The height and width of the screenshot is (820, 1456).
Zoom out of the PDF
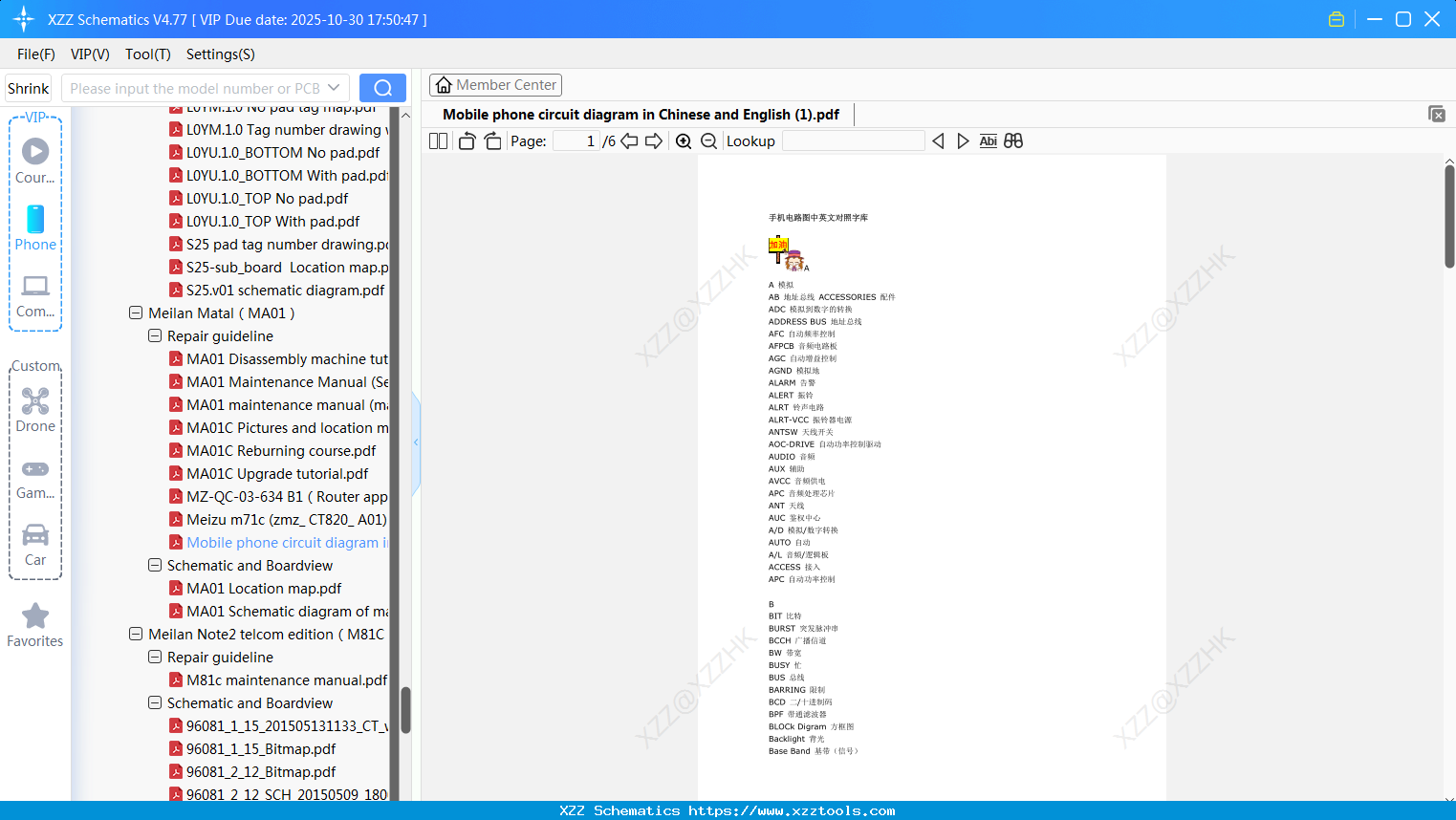[x=709, y=141]
